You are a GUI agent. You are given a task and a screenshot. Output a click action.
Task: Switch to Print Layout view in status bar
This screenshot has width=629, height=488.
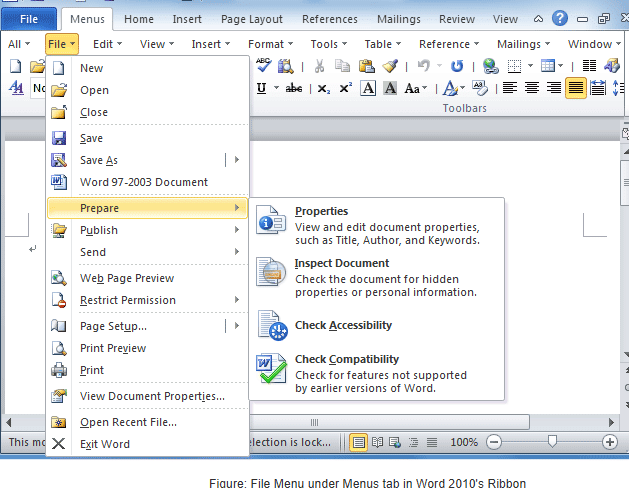(359, 442)
